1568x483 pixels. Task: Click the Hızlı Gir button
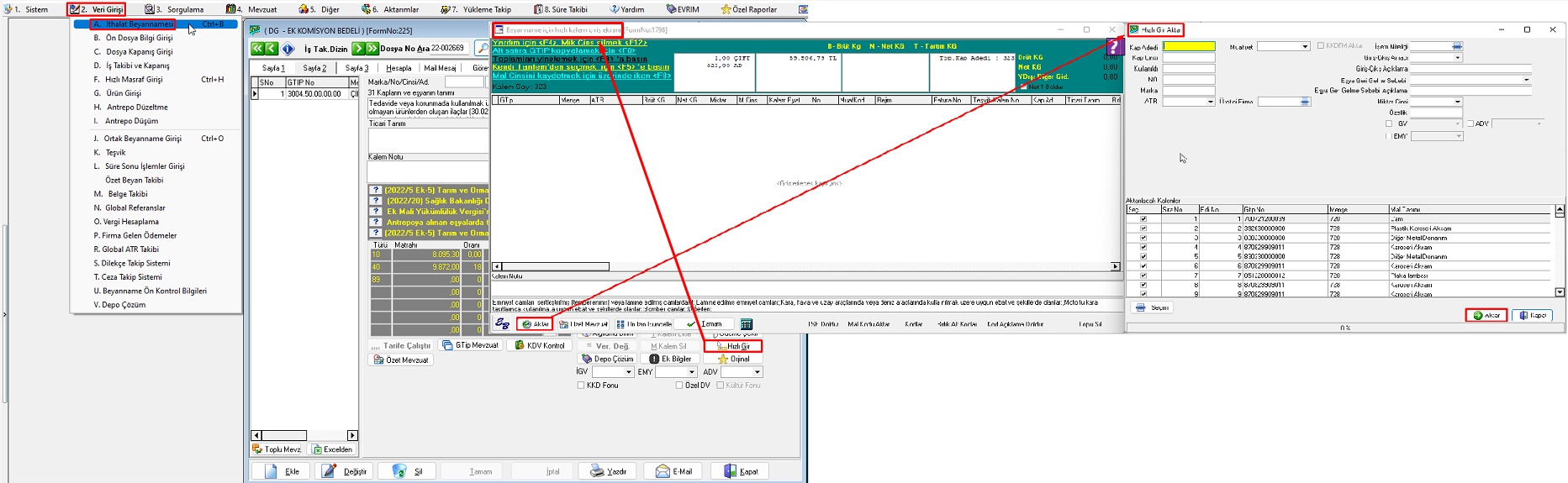[733, 346]
